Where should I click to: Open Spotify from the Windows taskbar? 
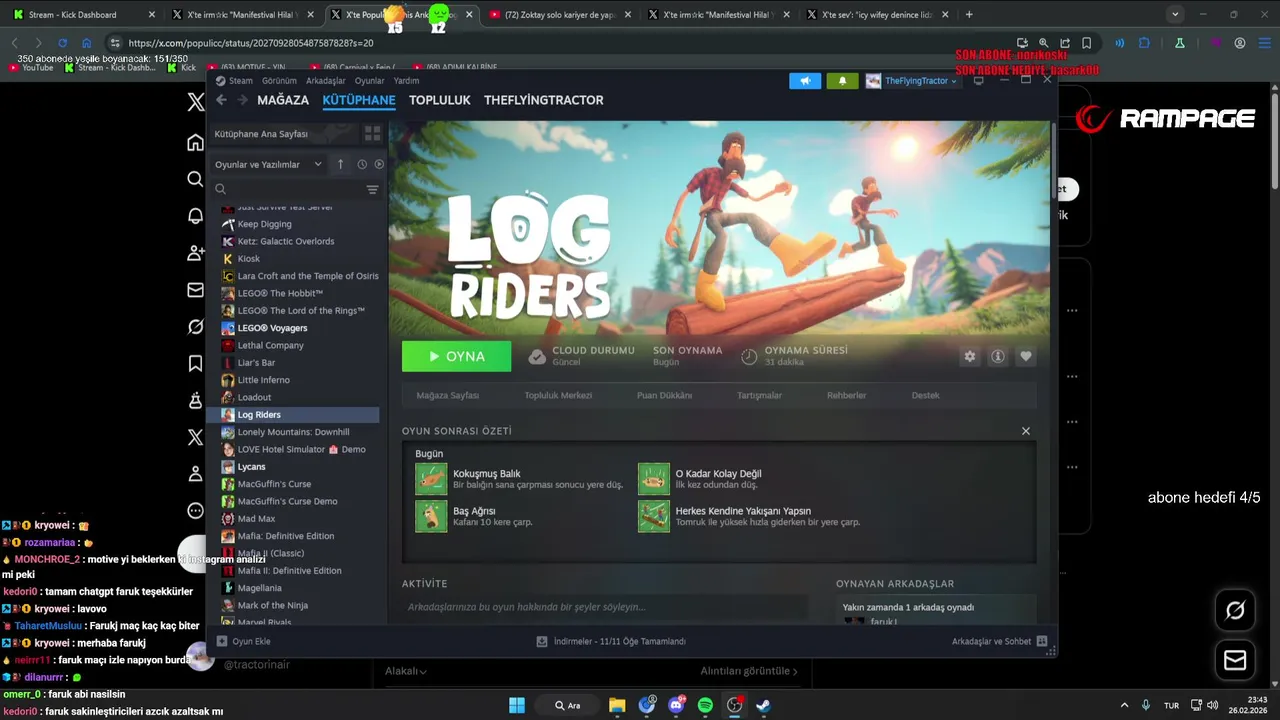pos(705,705)
